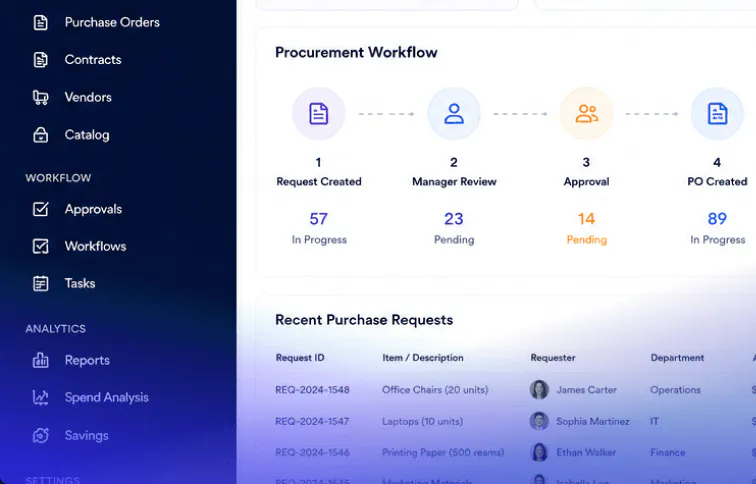This screenshot has width=756, height=484.
Task: Click Sophia Martinez's avatar
Action: click(539, 421)
